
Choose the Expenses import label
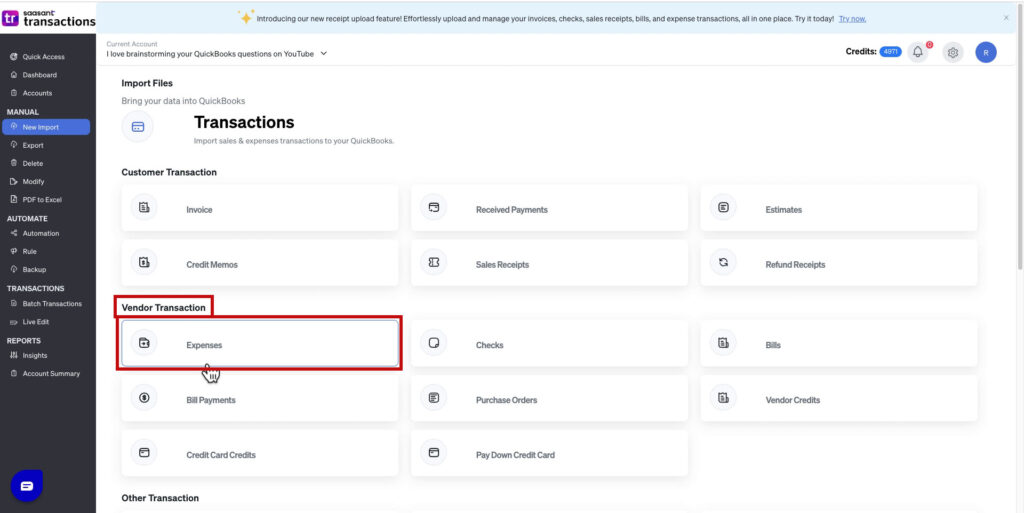click(204, 345)
